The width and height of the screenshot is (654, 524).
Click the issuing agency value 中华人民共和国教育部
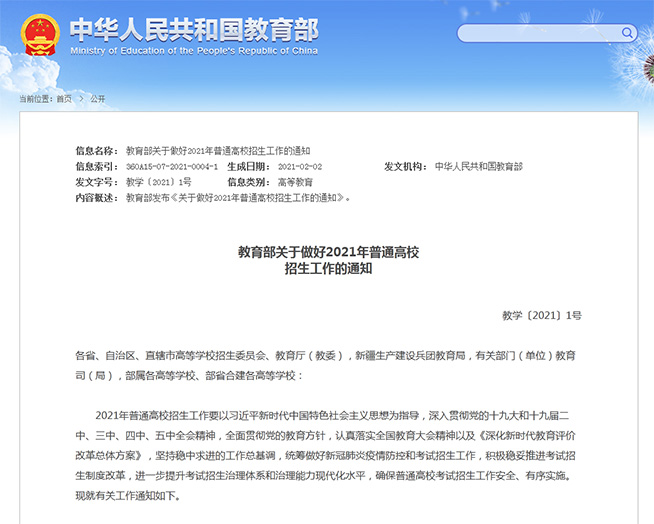click(x=478, y=166)
